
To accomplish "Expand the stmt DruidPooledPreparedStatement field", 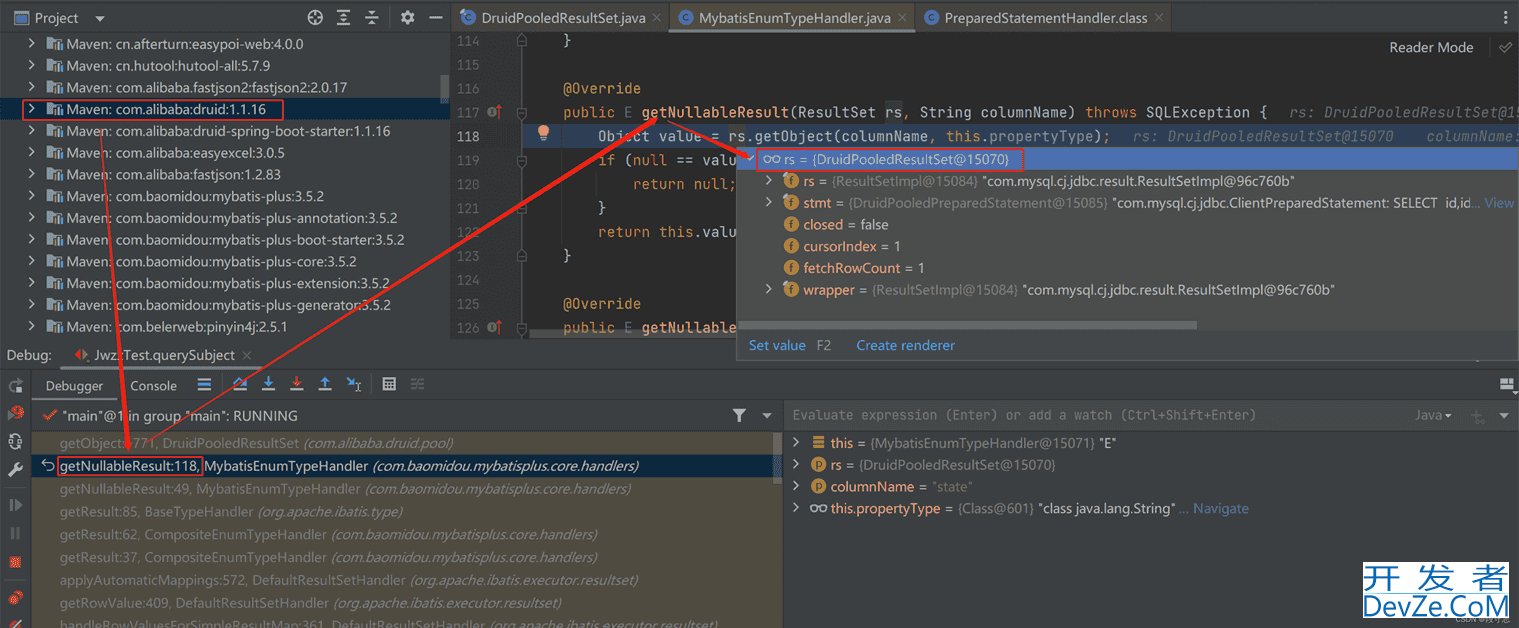I will tap(768, 203).
